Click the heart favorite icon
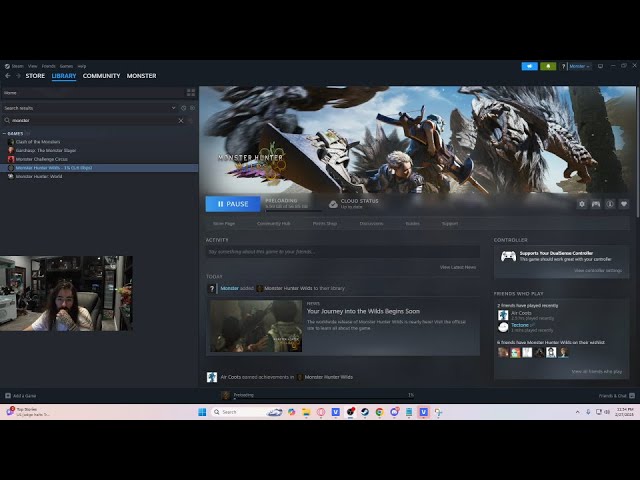The height and width of the screenshot is (480, 640). tap(624, 204)
